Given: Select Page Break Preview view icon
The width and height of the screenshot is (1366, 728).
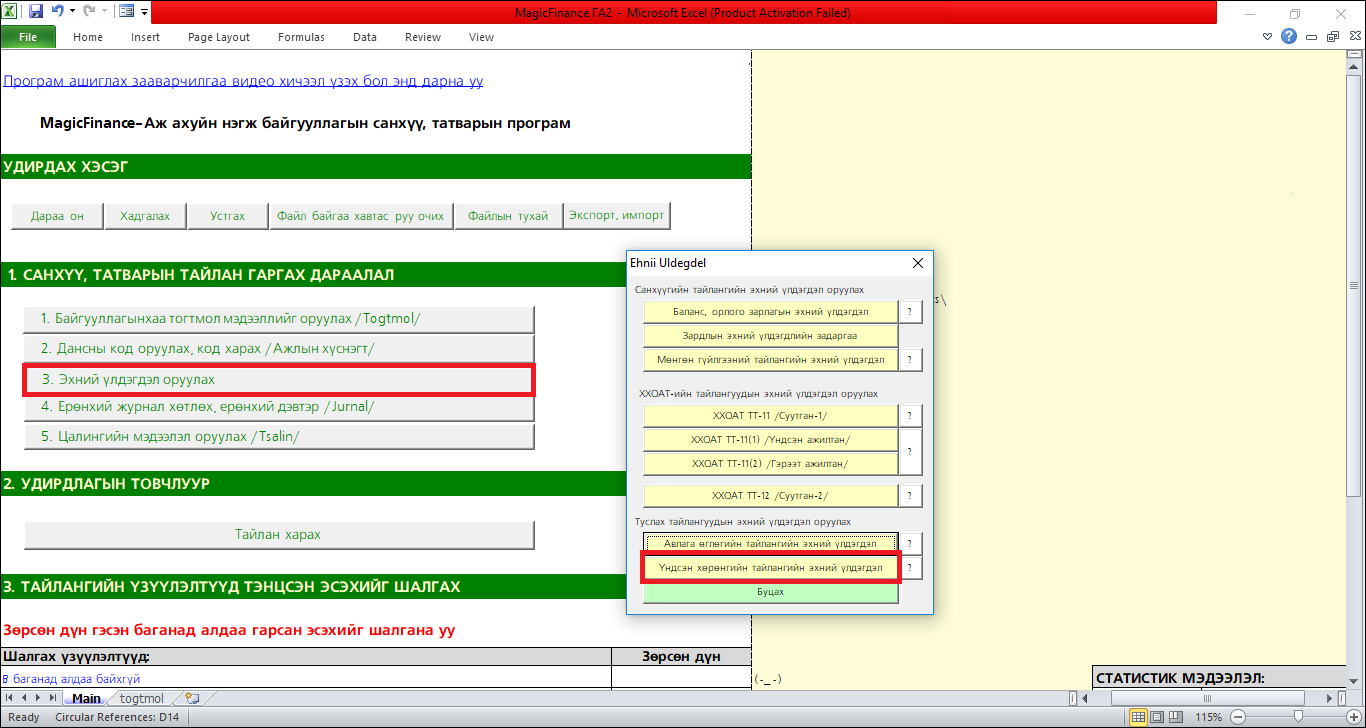Looking at the screenshot, I should click(x=1180, y=717).
